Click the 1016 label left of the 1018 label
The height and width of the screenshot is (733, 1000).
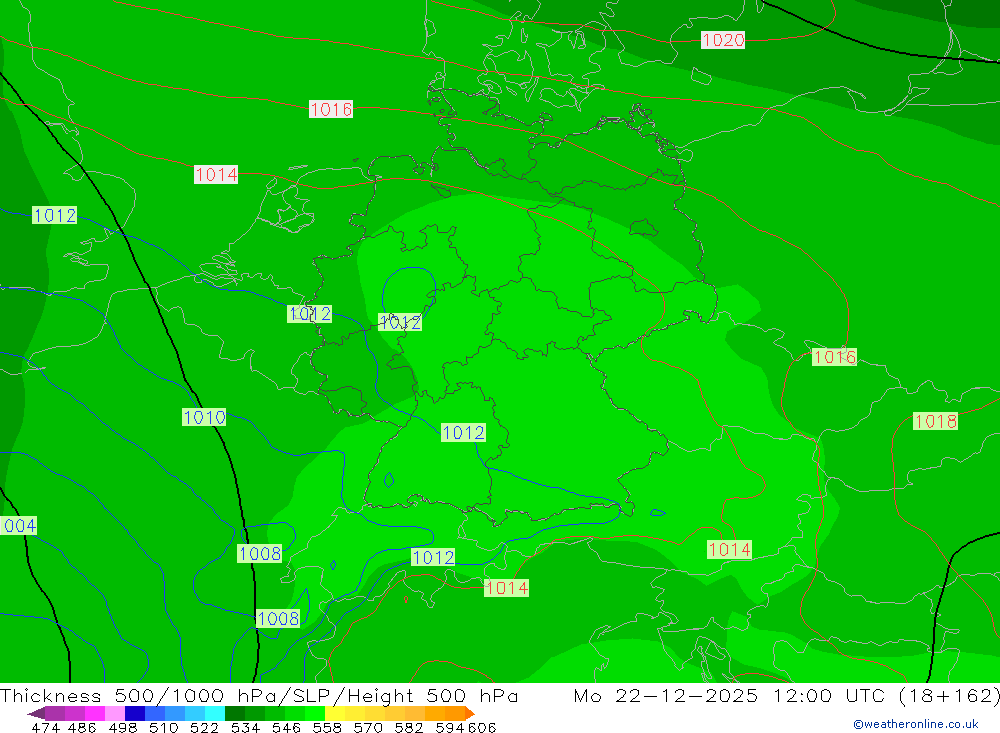(x=834, y=357)
